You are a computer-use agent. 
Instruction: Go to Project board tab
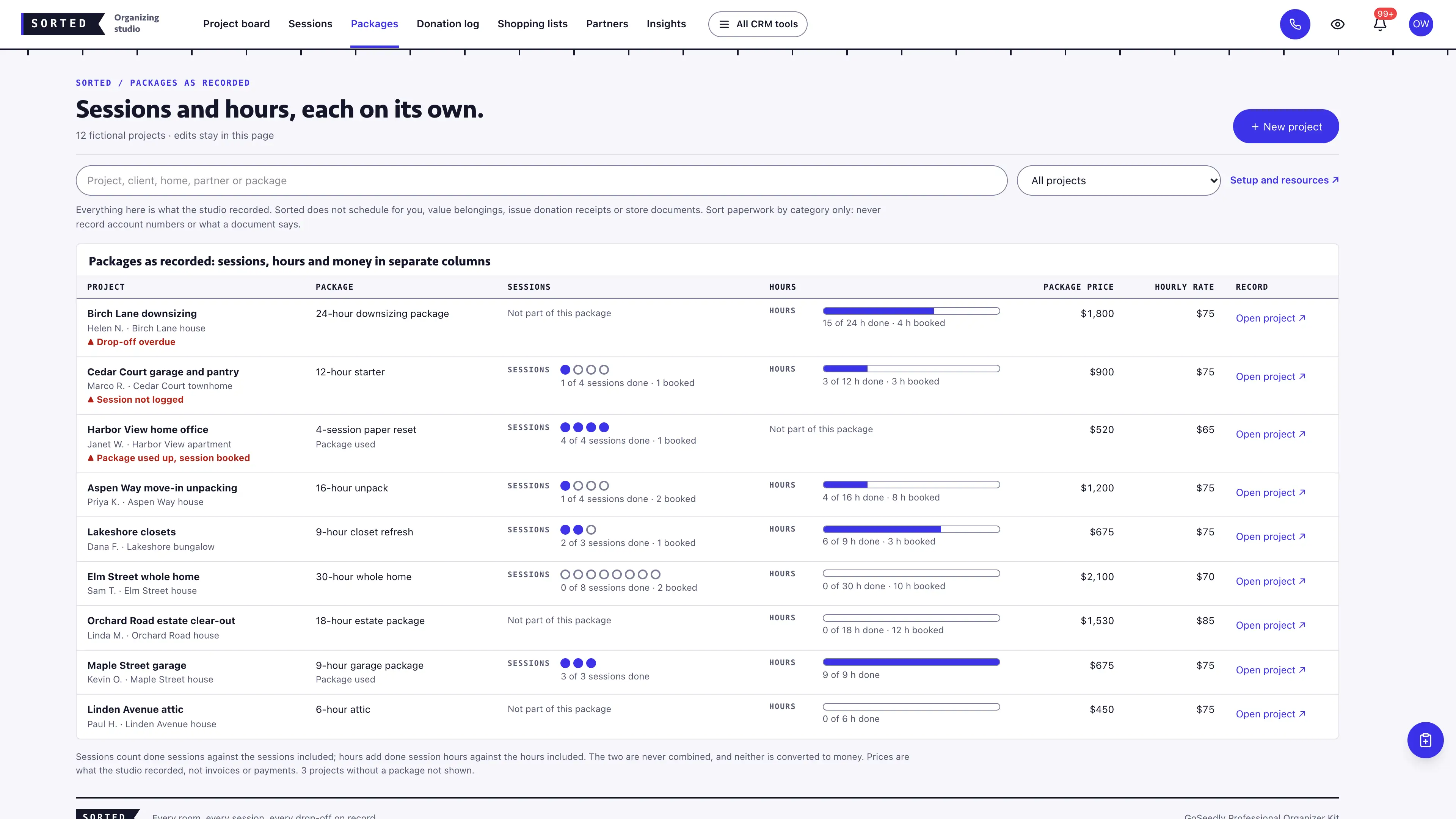click(x=236, y=24)
